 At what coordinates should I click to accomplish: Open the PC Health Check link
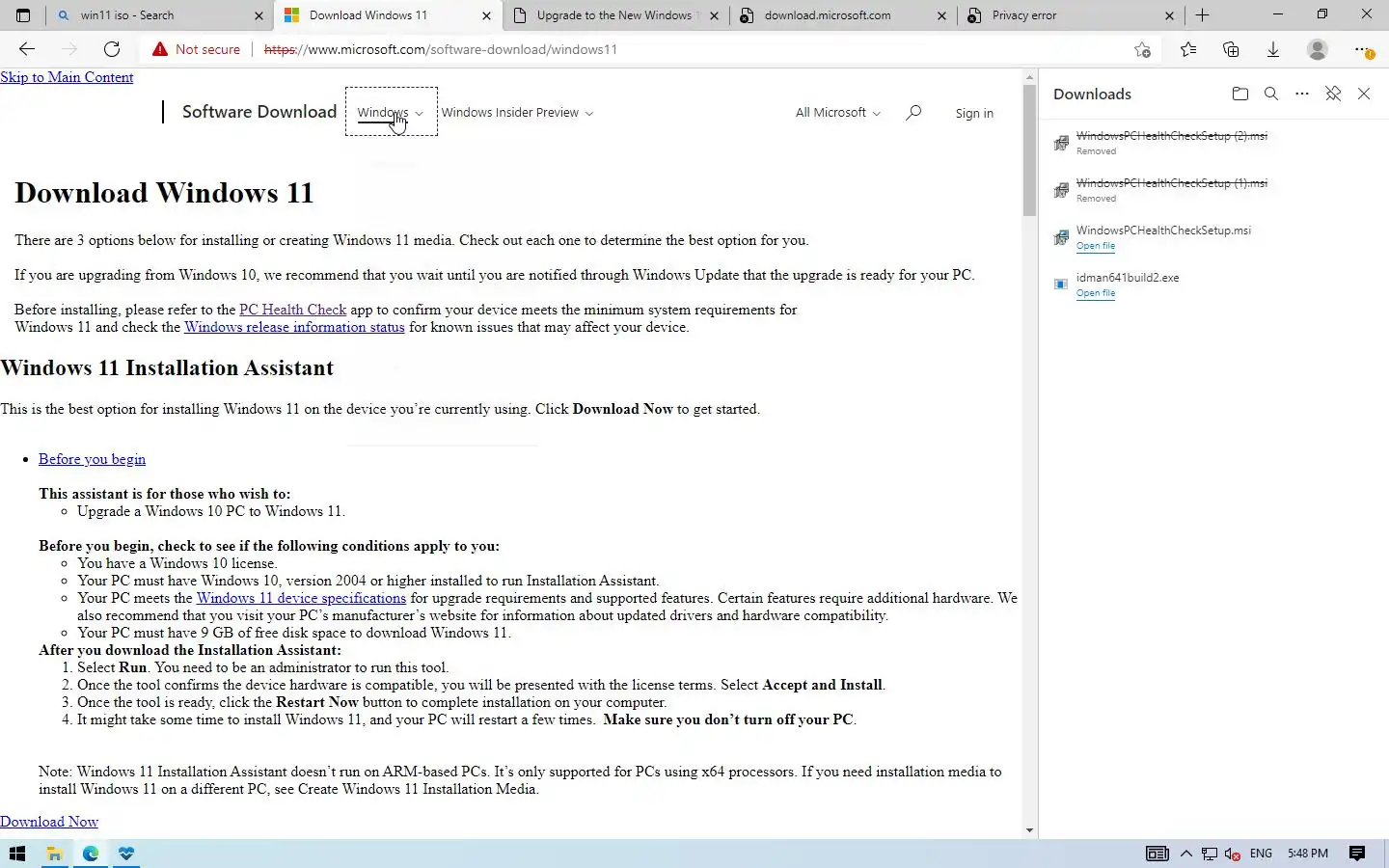tap(292, 310)
